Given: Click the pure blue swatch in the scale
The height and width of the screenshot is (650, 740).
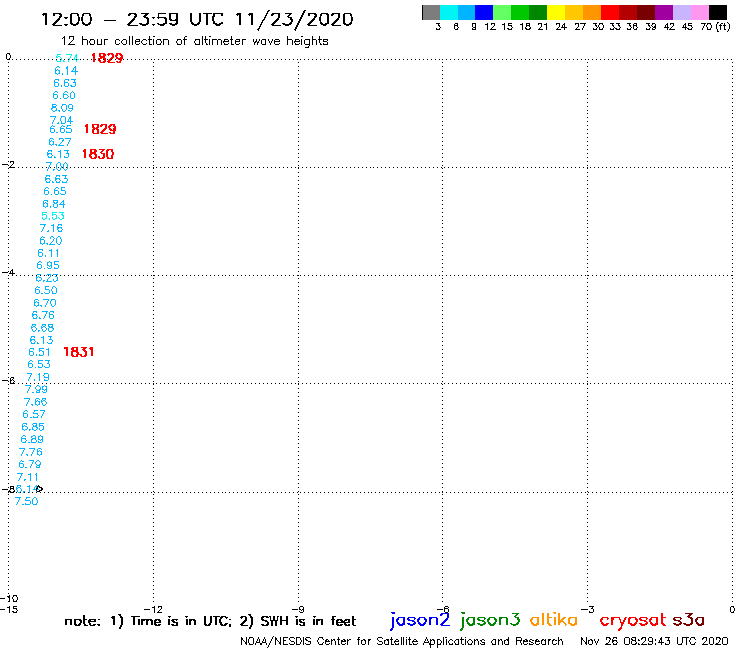Looking at the screenshot, I should click(x=485, y=12).
